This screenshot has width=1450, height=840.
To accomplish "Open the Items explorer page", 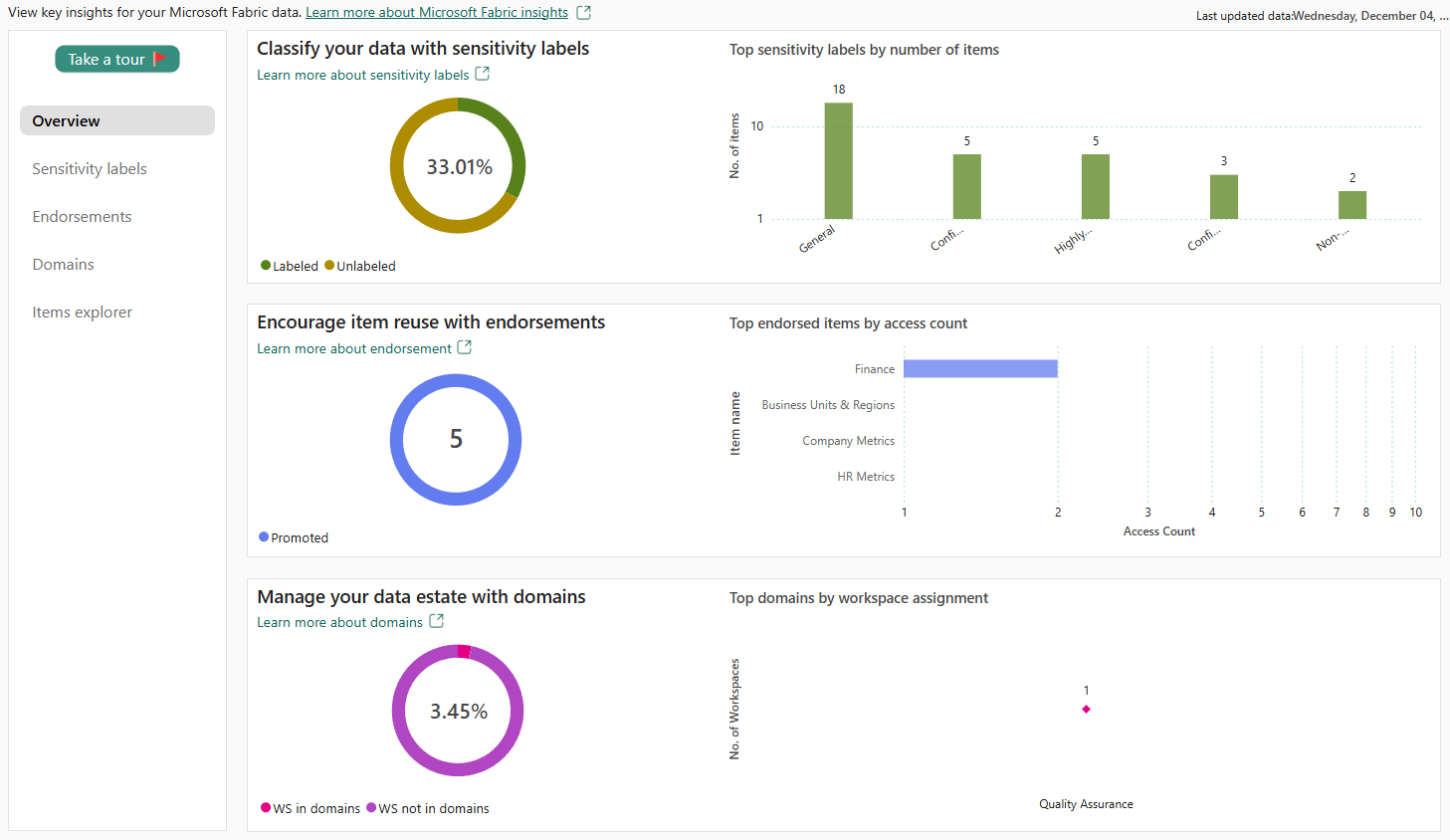I will point(82,313).
